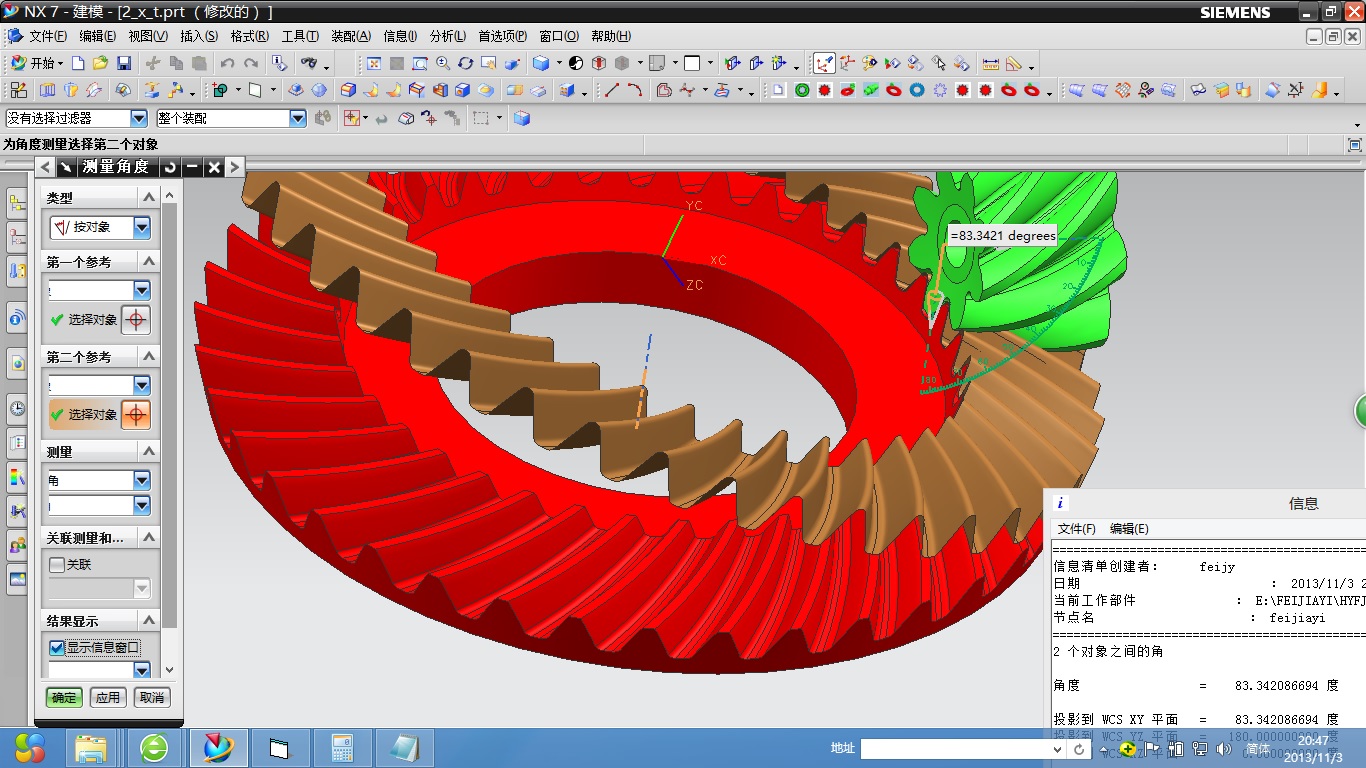The height and width of the screenshot is (768, 1366).
Task: Click the taskbar address input field
Action: 961,748
